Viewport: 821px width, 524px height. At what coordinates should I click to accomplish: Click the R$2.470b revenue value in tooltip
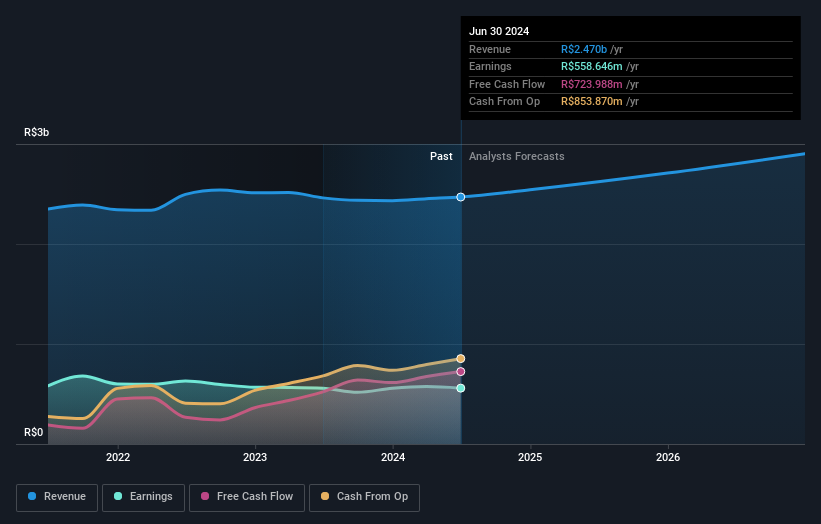[584, 49]
